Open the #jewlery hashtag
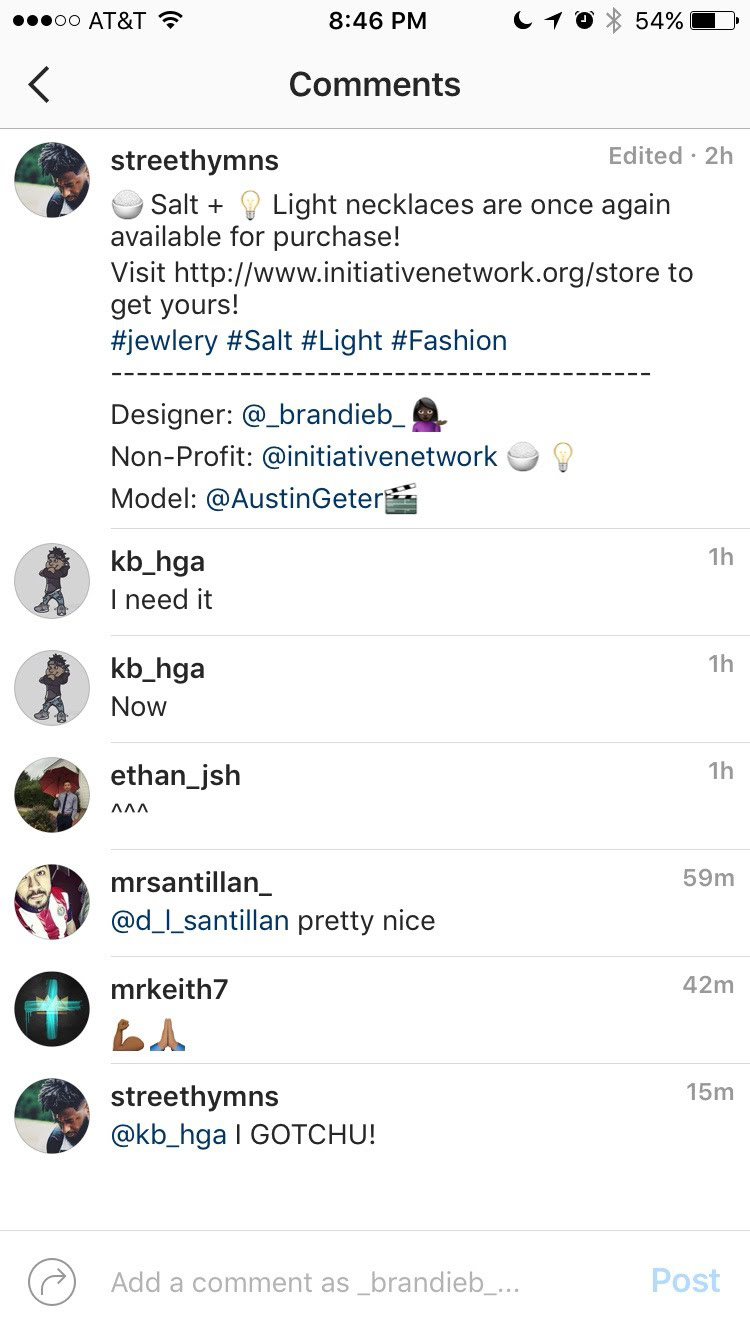 (x=164, y=340)
